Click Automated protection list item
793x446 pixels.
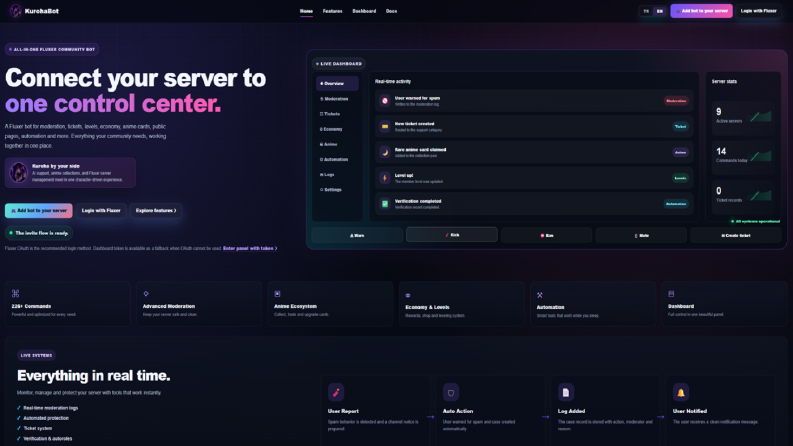(x=42, y=418)
